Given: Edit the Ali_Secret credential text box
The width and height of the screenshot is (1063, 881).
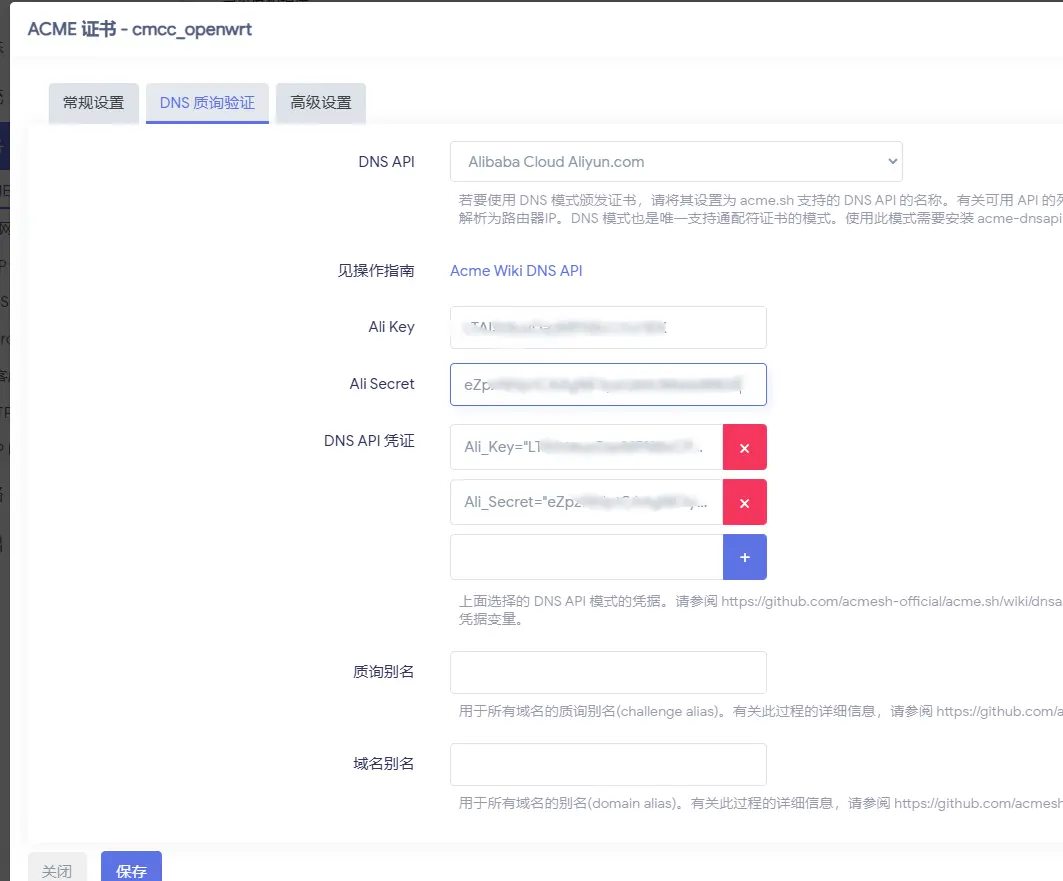Looking at the screenshot, I should coord(586,502).
